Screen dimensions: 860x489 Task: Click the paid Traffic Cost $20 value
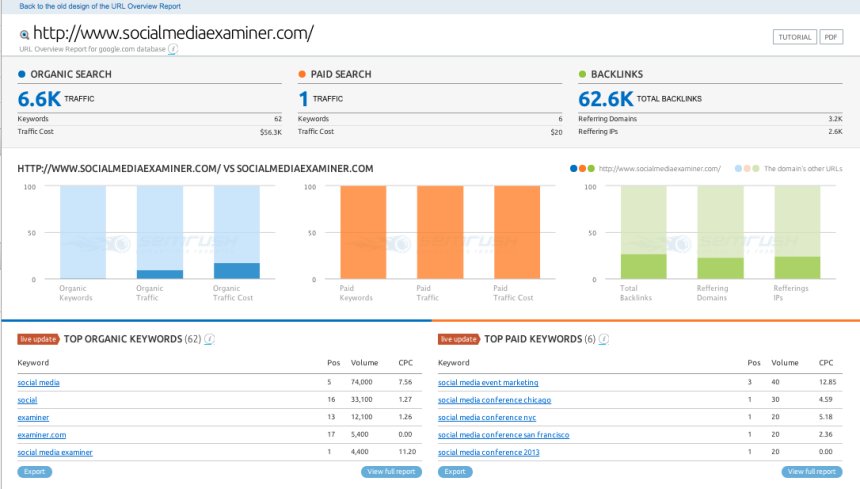point(557,132)
